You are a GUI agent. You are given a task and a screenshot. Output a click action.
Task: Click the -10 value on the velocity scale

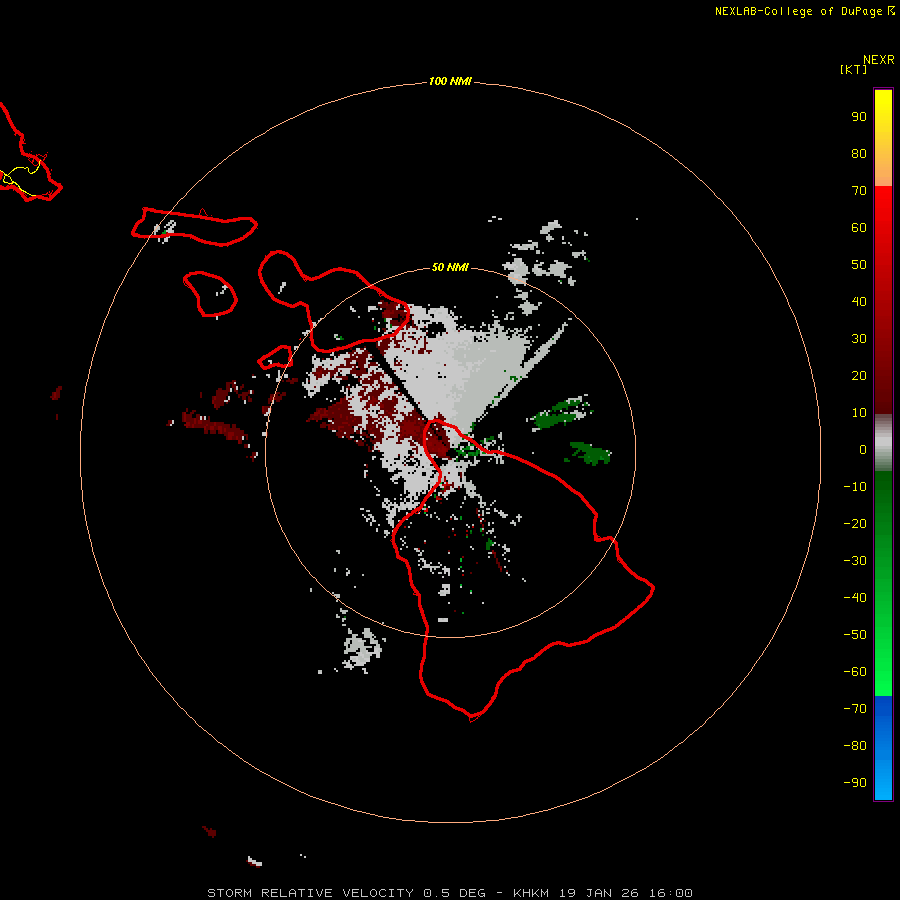(855, 487)
